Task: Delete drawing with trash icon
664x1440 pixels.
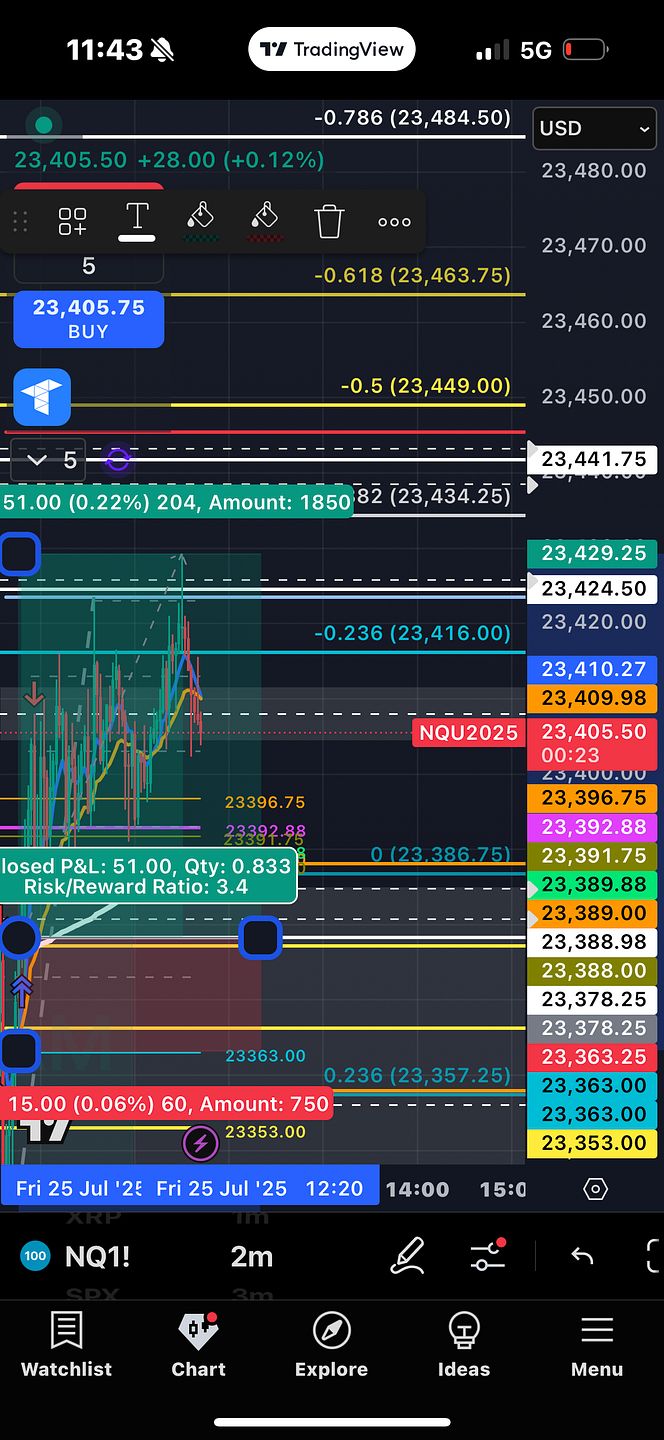Action: [x=329, y=221]
